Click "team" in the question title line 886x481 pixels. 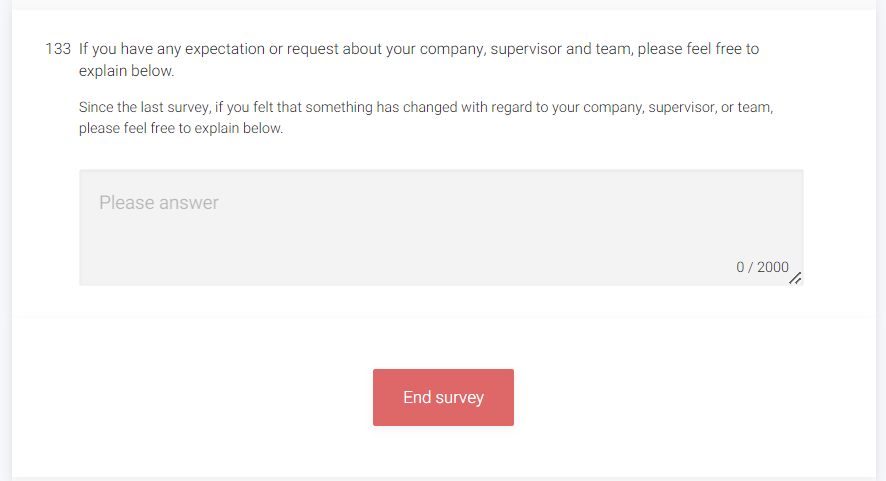pyautogui.click(x=612, y=48)
